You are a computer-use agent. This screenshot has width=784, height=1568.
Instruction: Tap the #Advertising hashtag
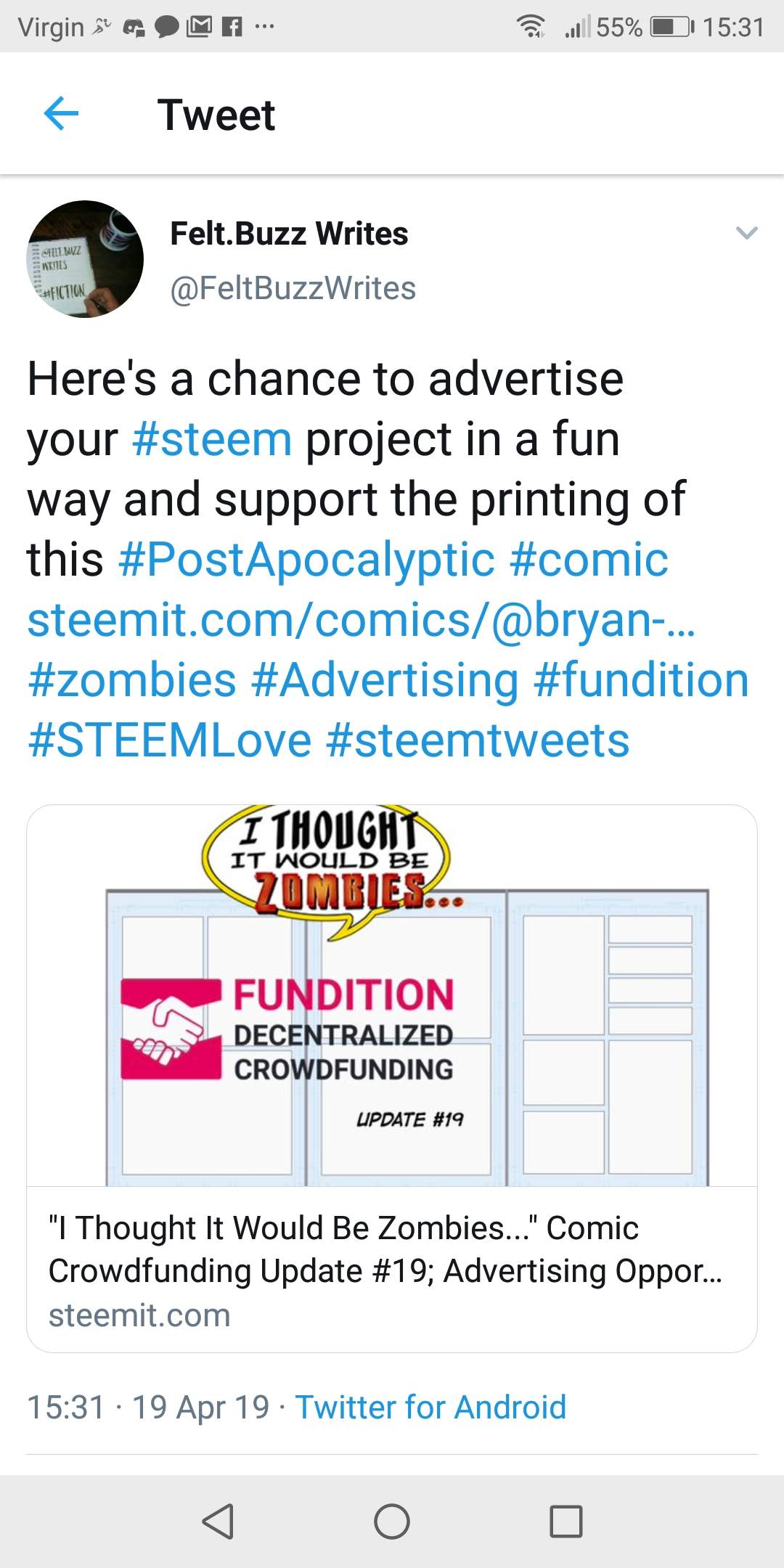tap(385, 680)
